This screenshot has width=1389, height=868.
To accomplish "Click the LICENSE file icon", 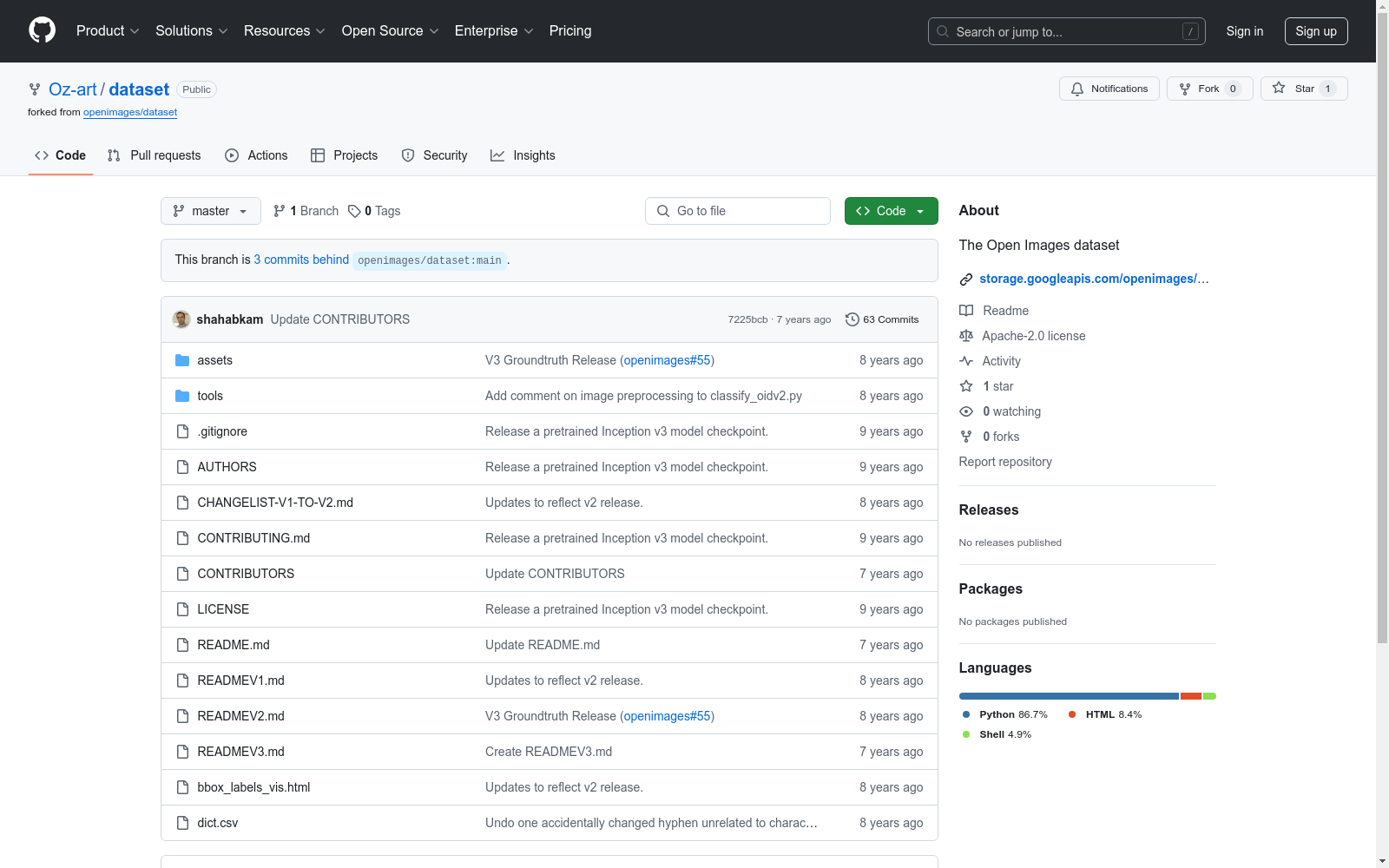I will click(182, 609).
